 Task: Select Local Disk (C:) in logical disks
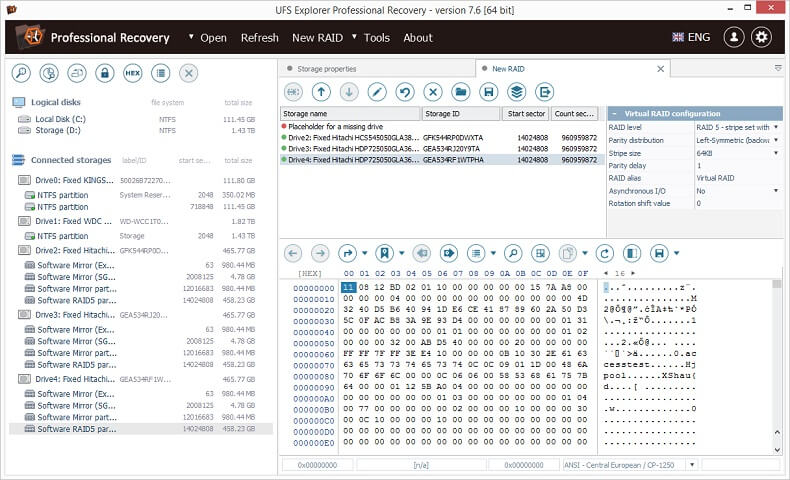pos(59,119)
